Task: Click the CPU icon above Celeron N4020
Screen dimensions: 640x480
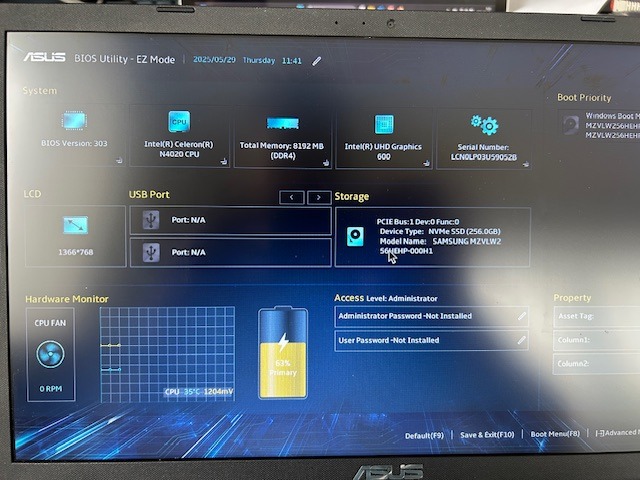Action: (179, 121)
